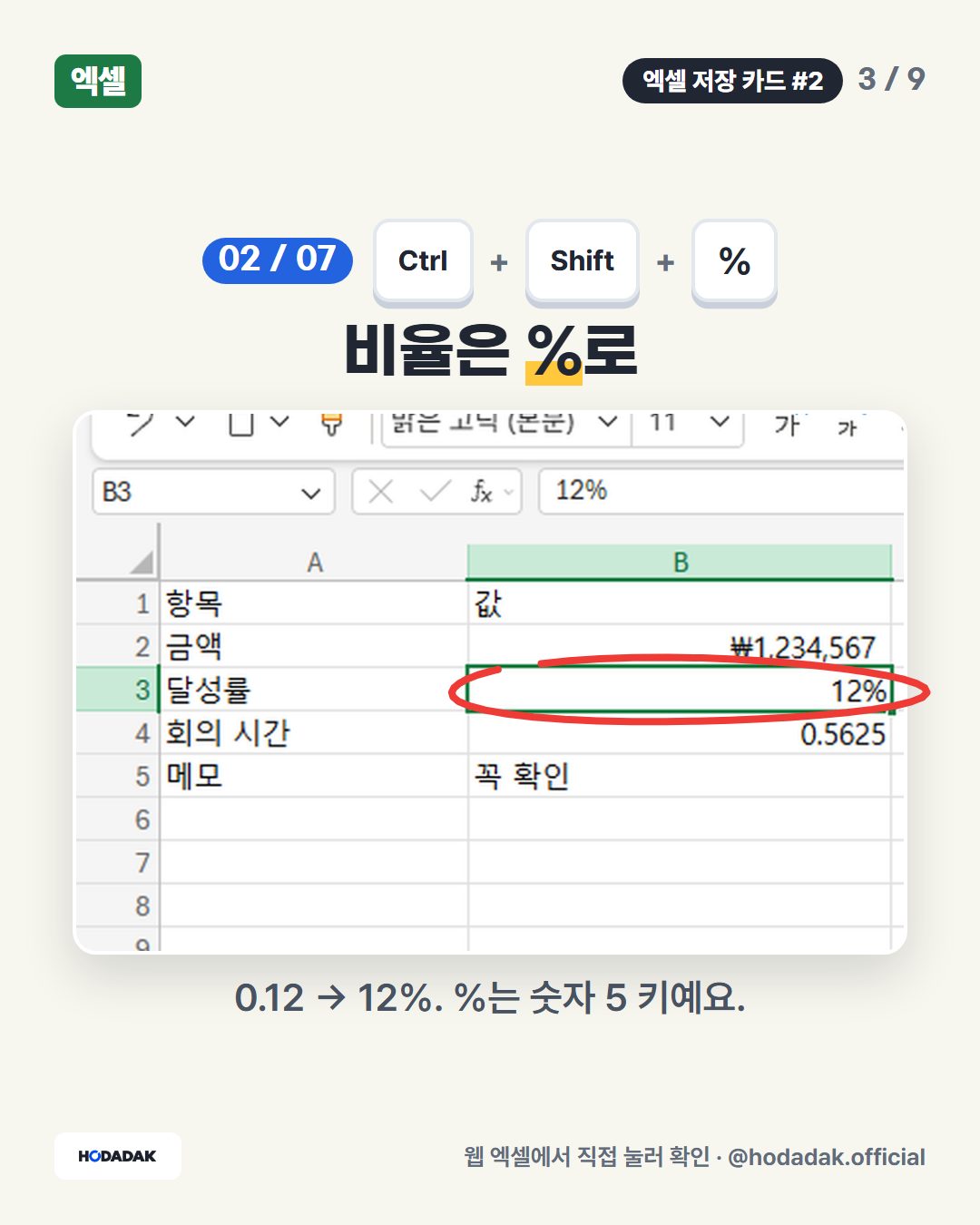
Task: Click the 3 / 9 page counter
Action: [x=891, y=79]
